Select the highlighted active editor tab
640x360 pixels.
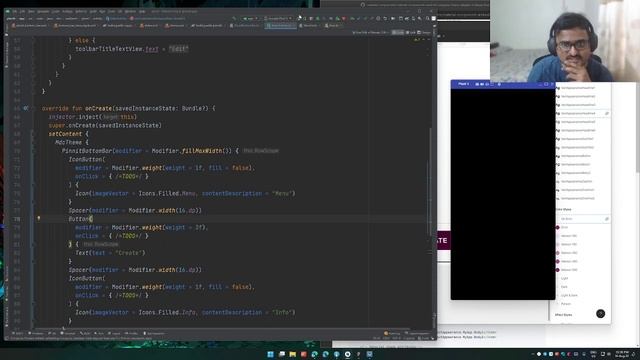(x=282, y=25)
